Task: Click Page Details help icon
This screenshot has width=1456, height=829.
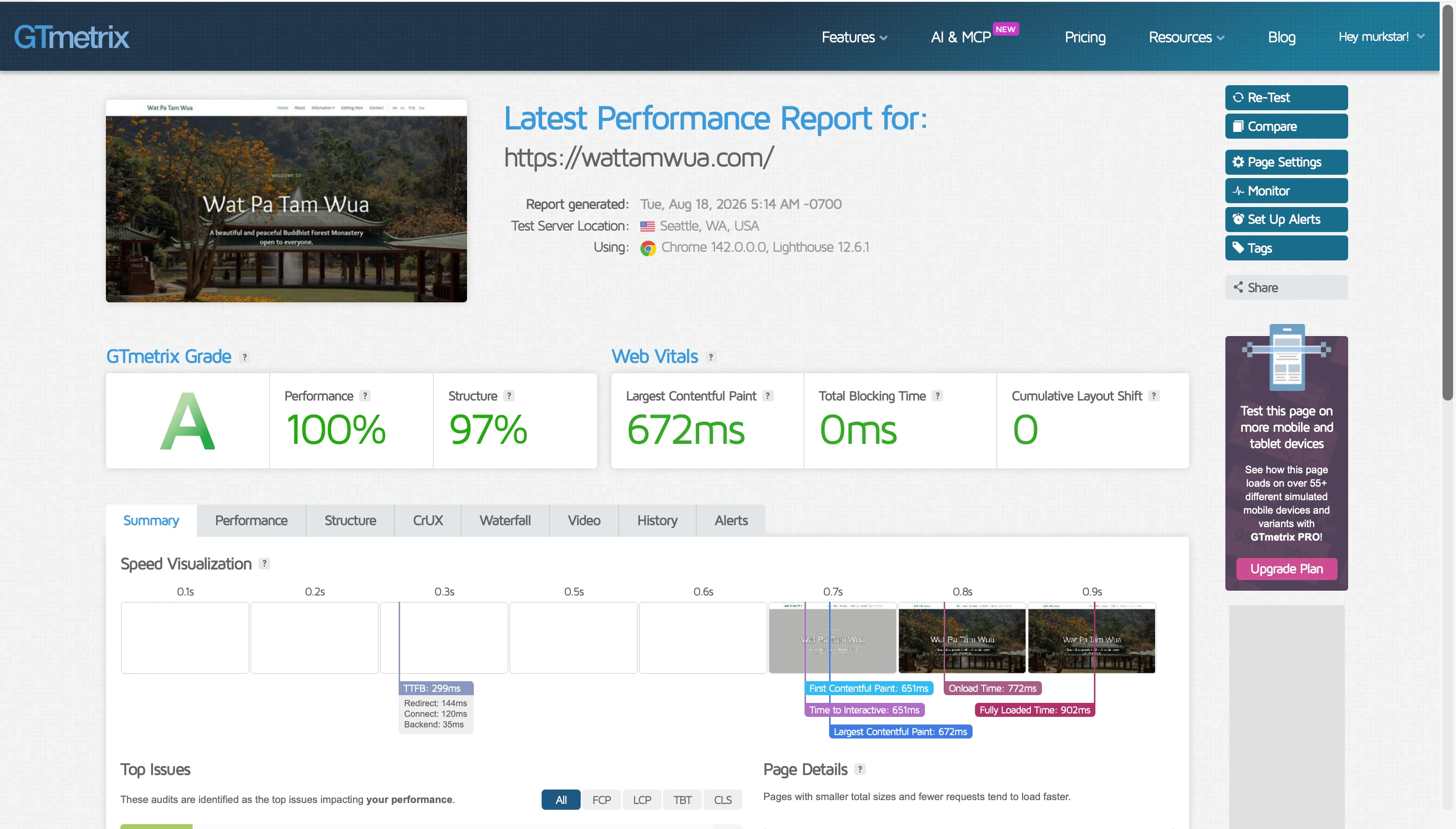Action: pyautogui.click(x=860, y=769)
